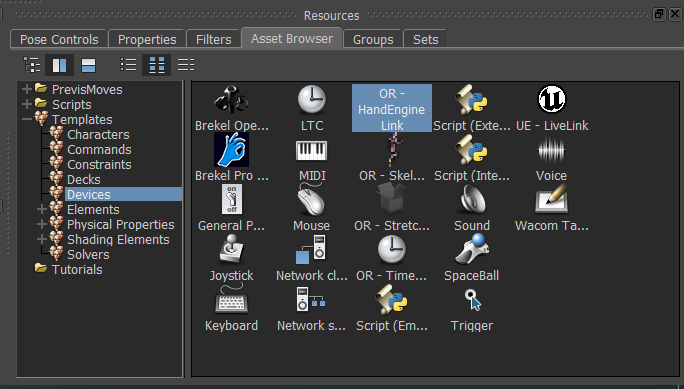Select Characters in the Templates tree

click(98, 134)
